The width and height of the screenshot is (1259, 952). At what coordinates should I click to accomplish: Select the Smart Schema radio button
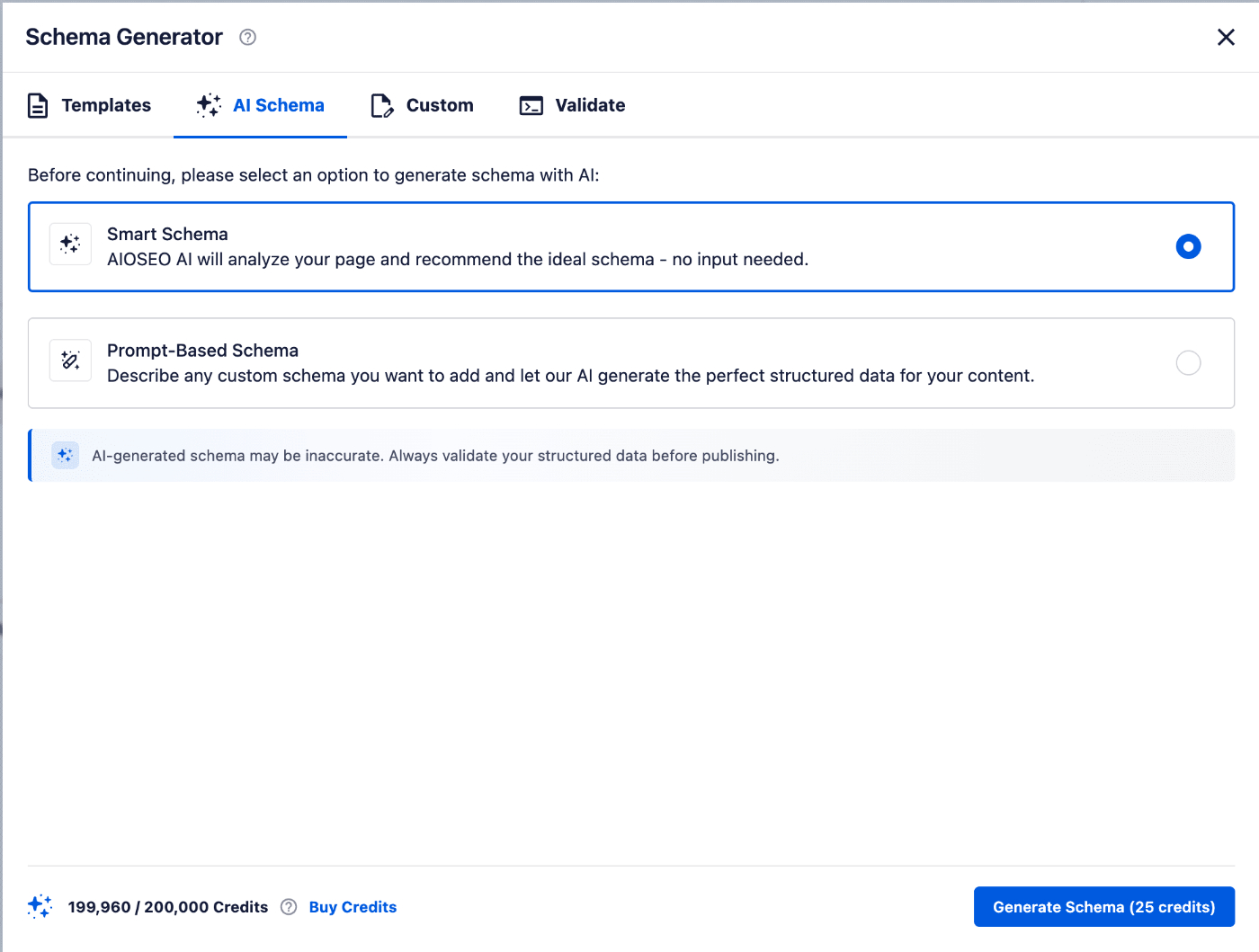tap(1188, 245)
